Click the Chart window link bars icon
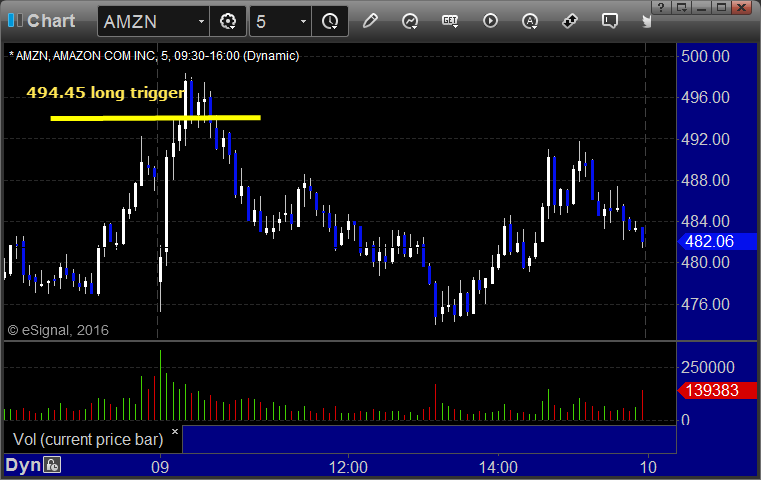The height and width of the screenshot is (480, 761). [15, 20]
